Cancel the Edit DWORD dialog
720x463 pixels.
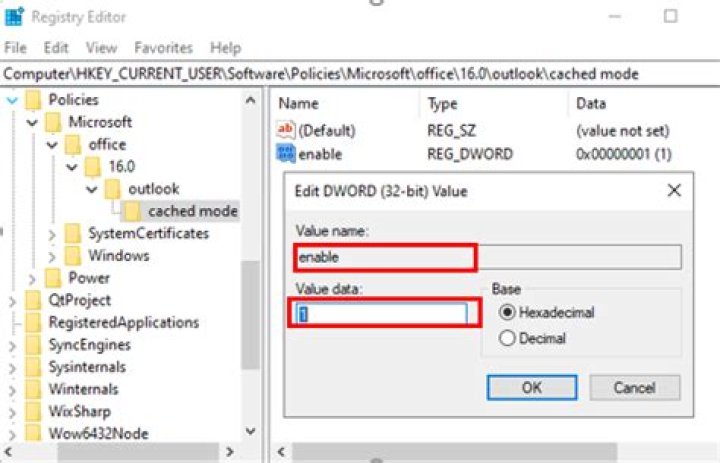coord(634,387)
